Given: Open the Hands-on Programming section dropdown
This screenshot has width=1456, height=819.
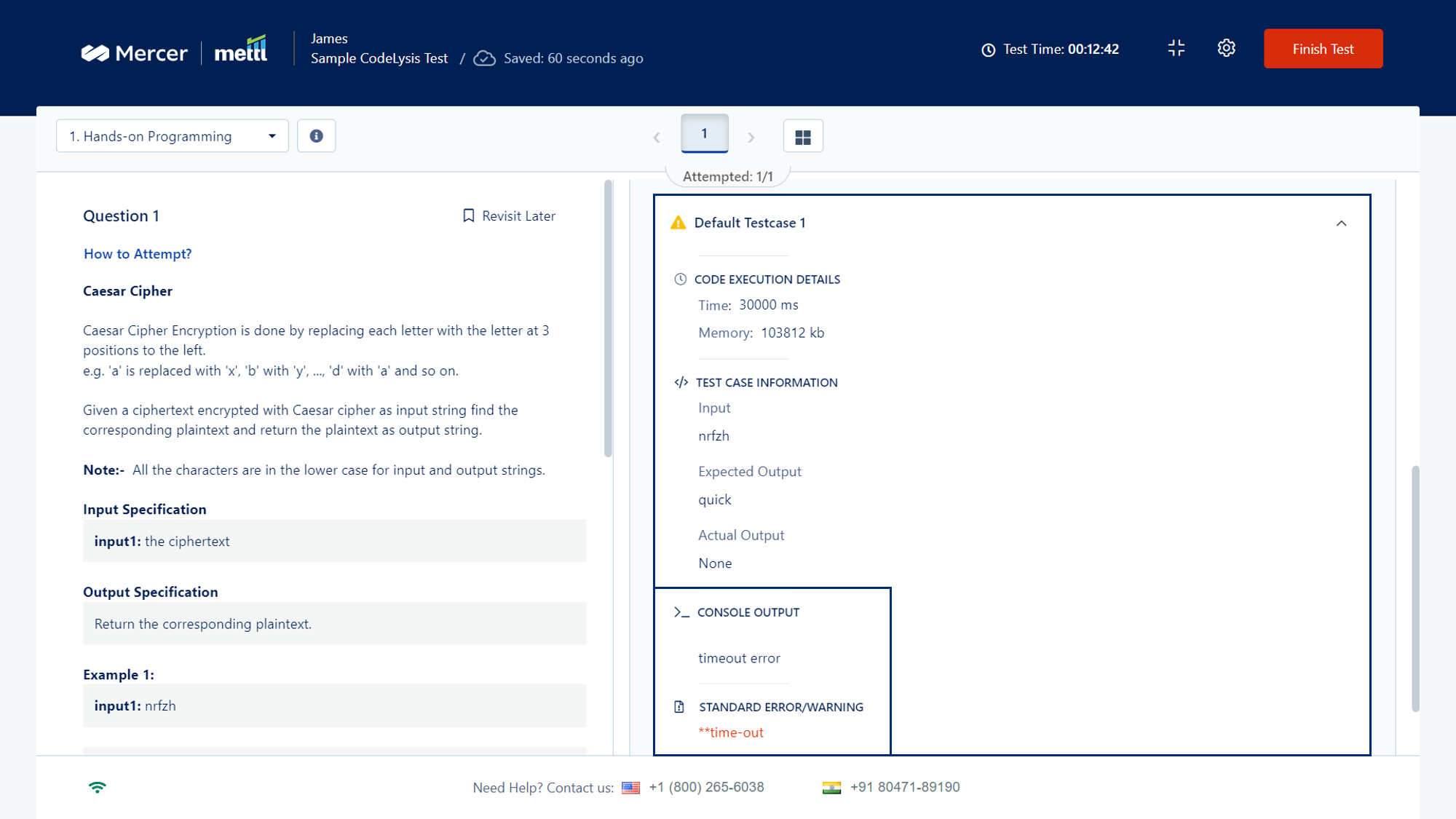Looking at the screenshot, I should pos(173,136).
